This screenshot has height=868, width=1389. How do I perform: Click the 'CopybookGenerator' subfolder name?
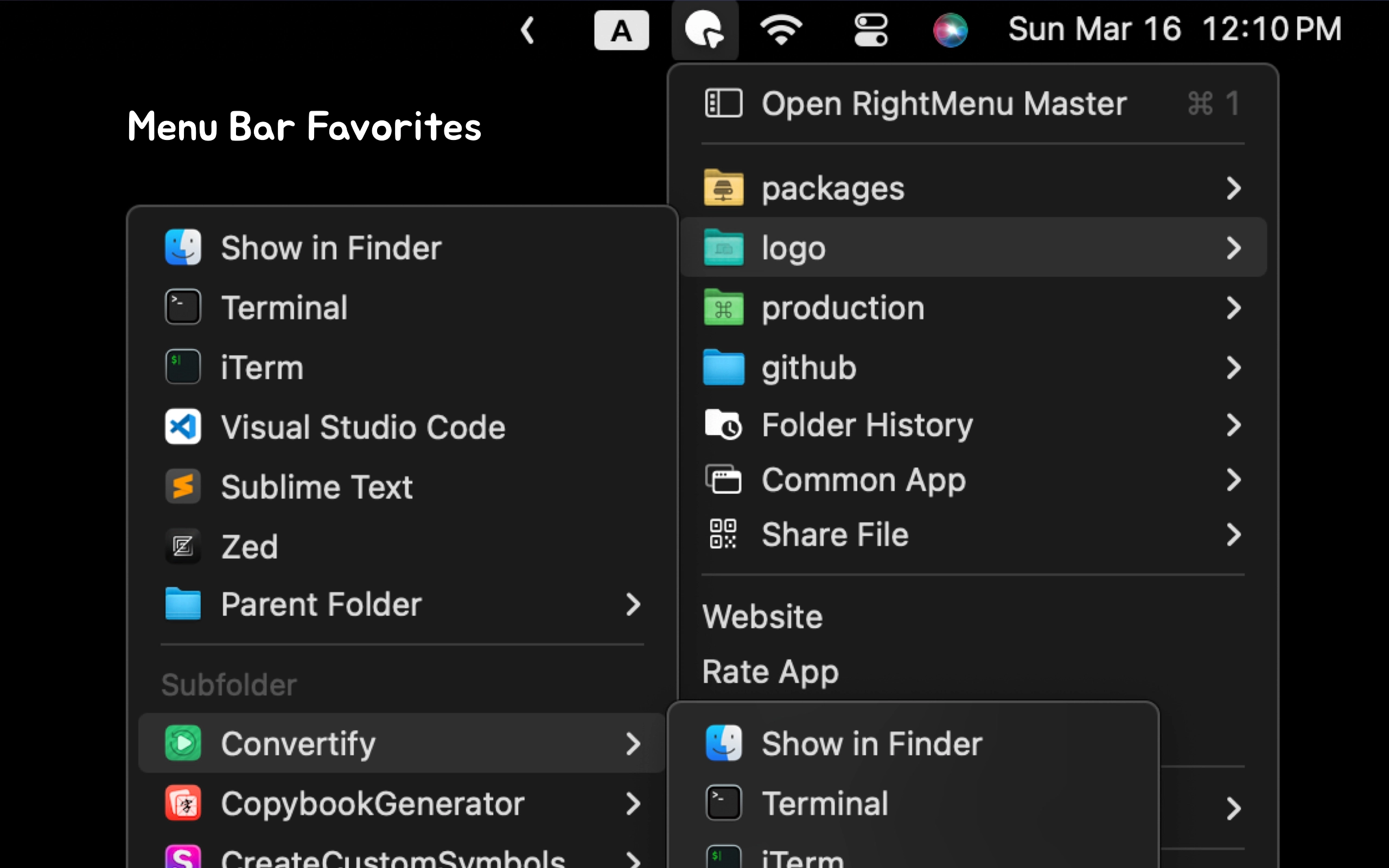tap(373, 803)
